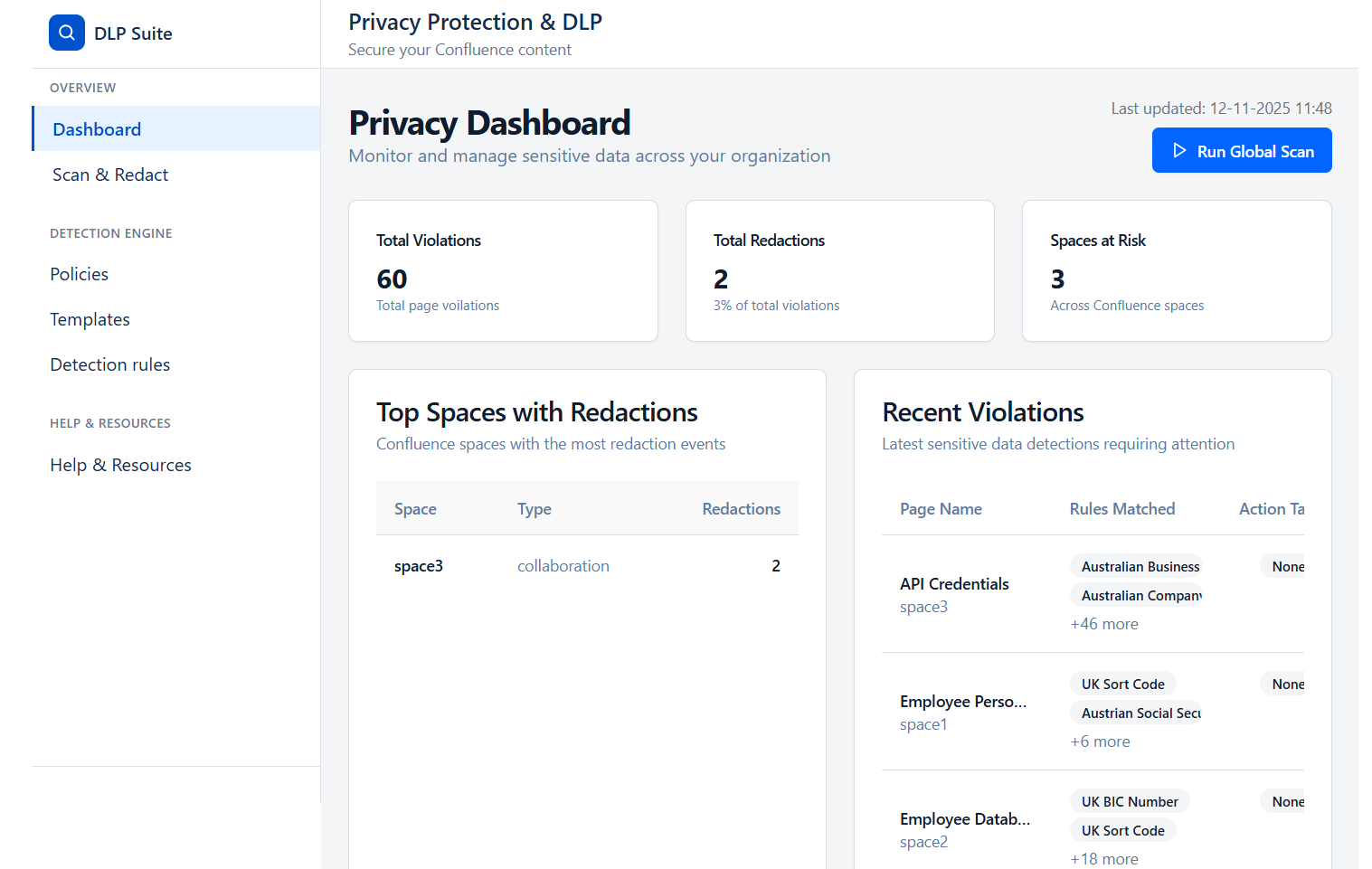This screenshot has width=1372, height=869.
Task: Expand the +6 more rules link
Action: (x=1100, y=741)
